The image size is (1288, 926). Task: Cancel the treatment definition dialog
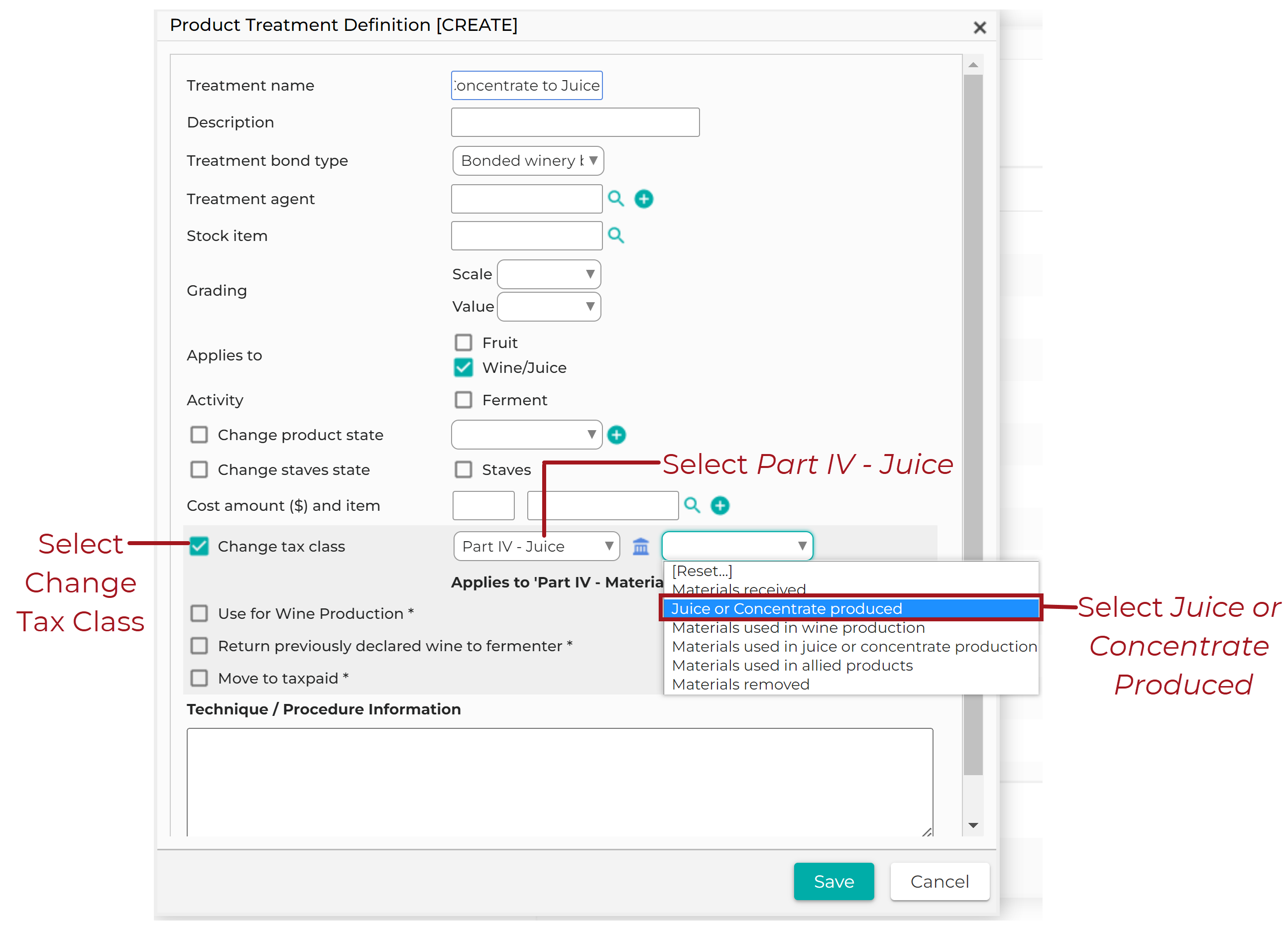940,881
